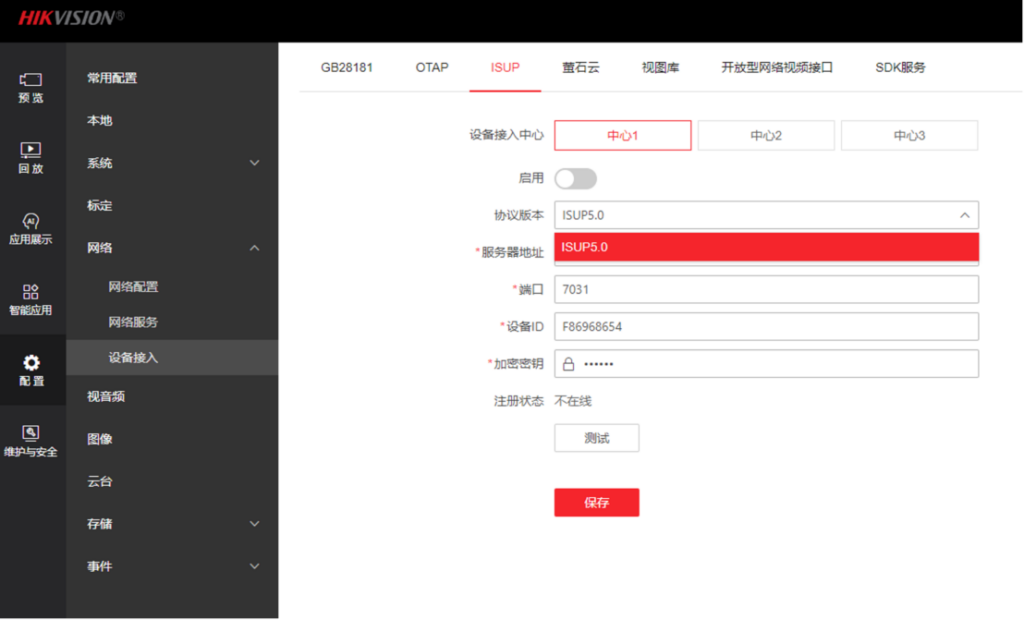
Task: Click the password lock icon in 加密密钥 field
Action: [x=567, y=363]
